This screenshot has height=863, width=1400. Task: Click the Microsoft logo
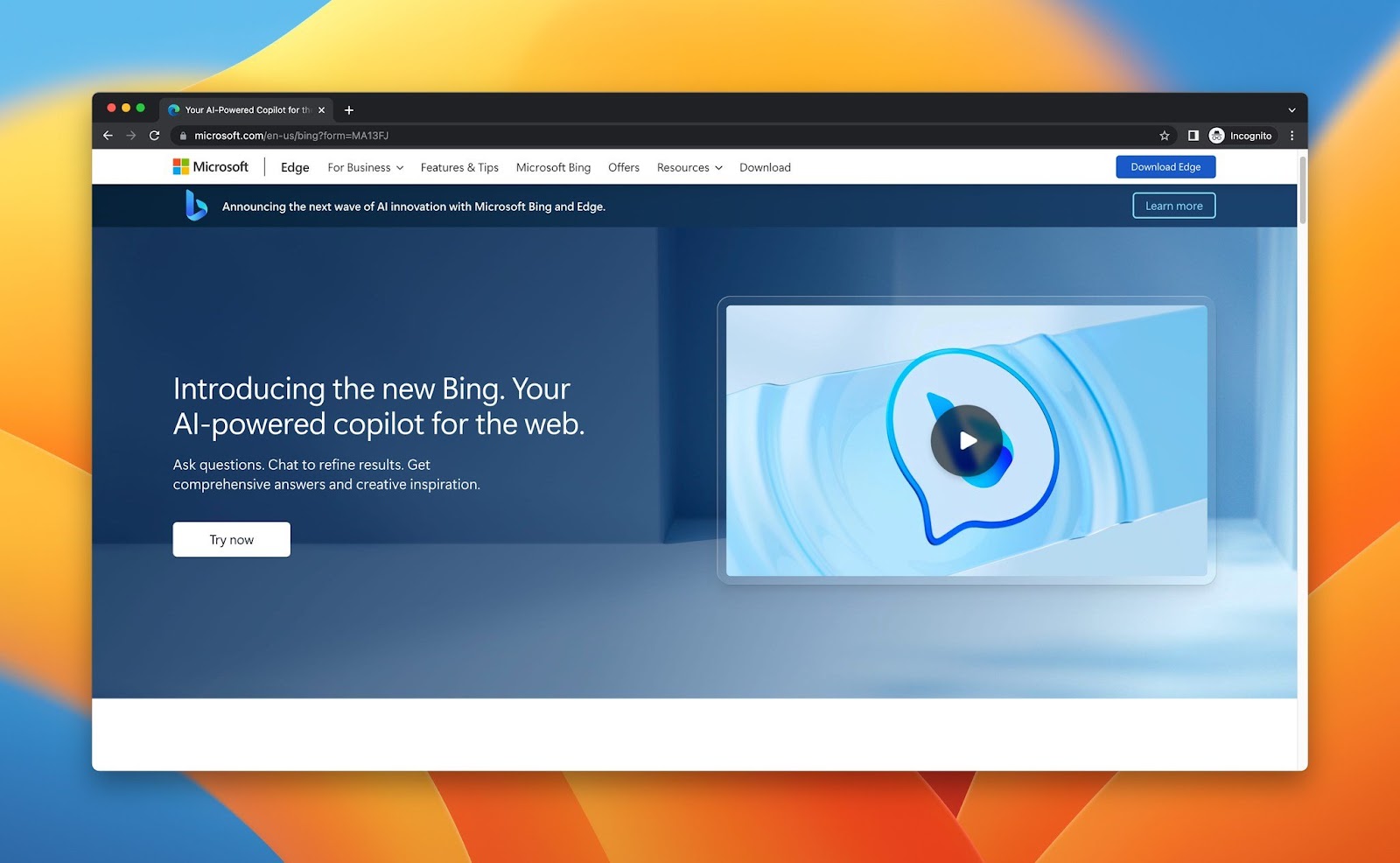click(210, 166)
